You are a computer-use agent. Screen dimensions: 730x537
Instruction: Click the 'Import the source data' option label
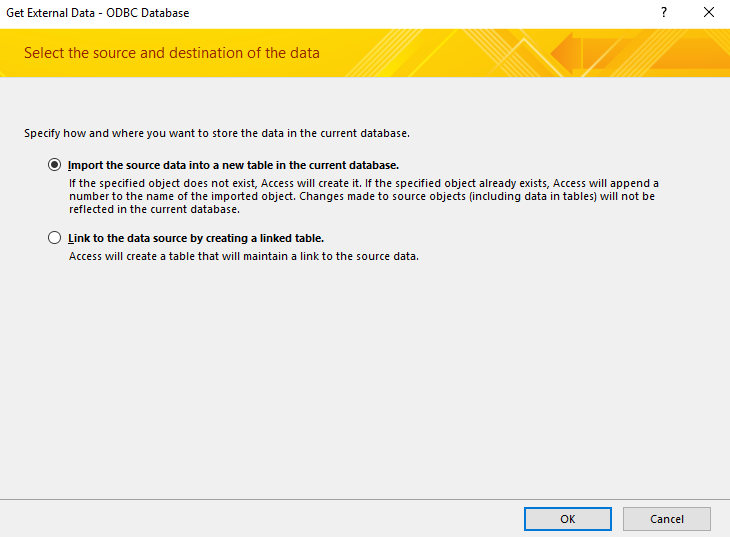233,165
